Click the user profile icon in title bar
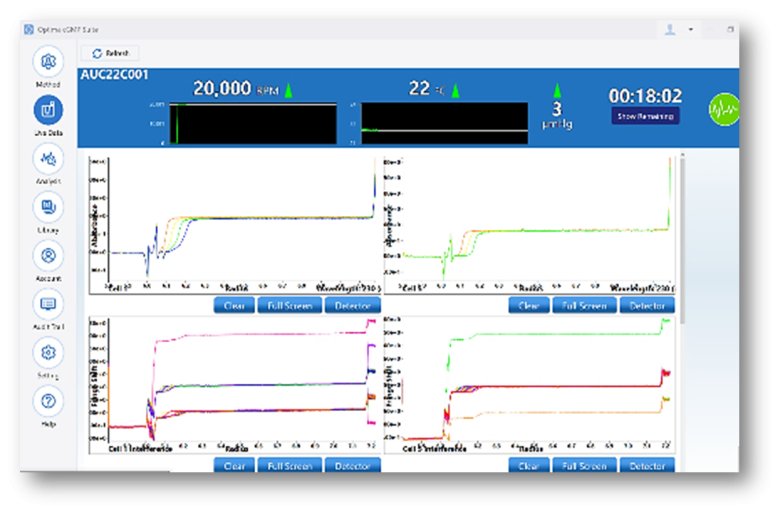Image resolution: width=780 pixels, height=513 pixels. tap(670, 30)
